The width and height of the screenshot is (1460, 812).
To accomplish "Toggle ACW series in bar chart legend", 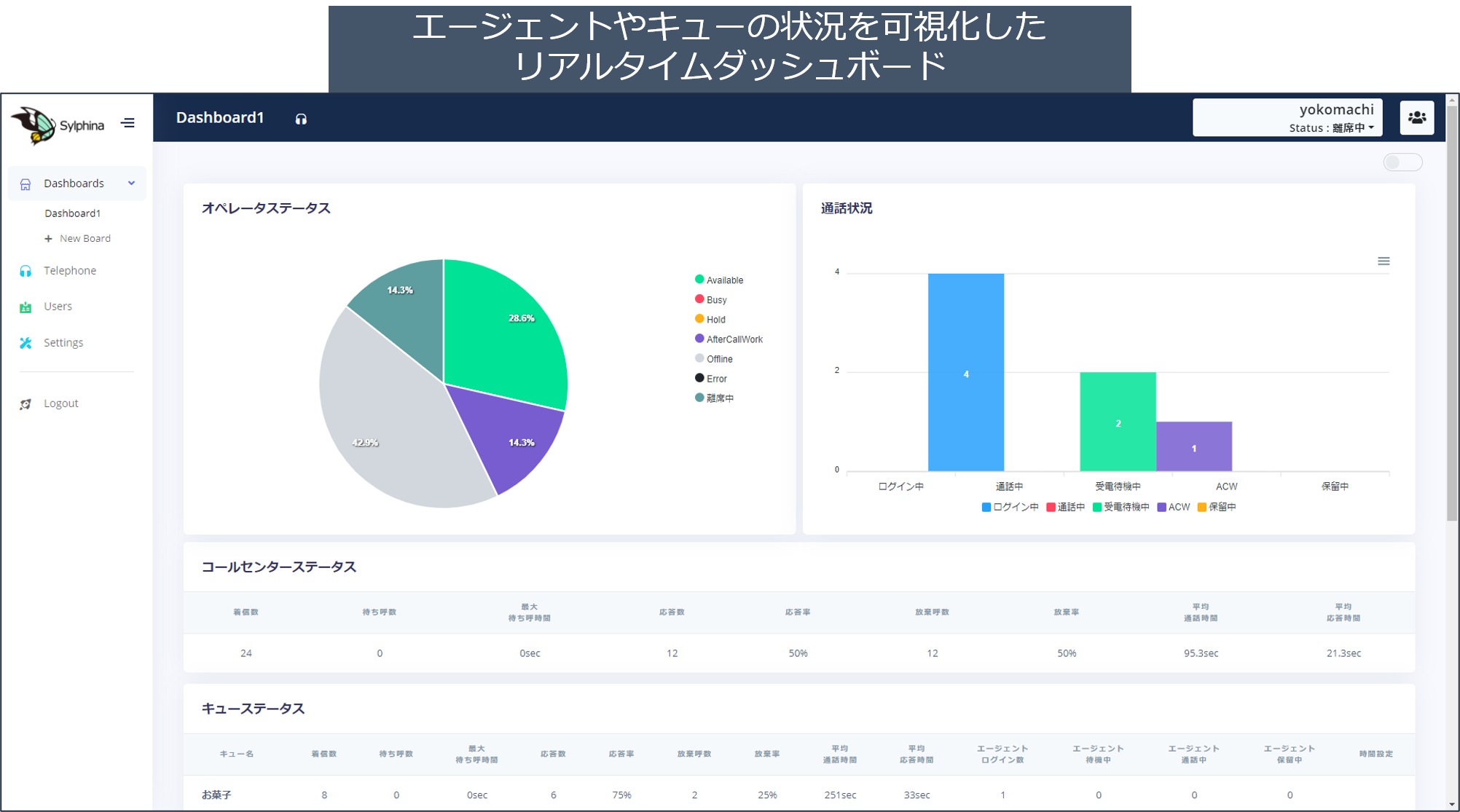I will pyautogui.click(x=1178, y=508).
